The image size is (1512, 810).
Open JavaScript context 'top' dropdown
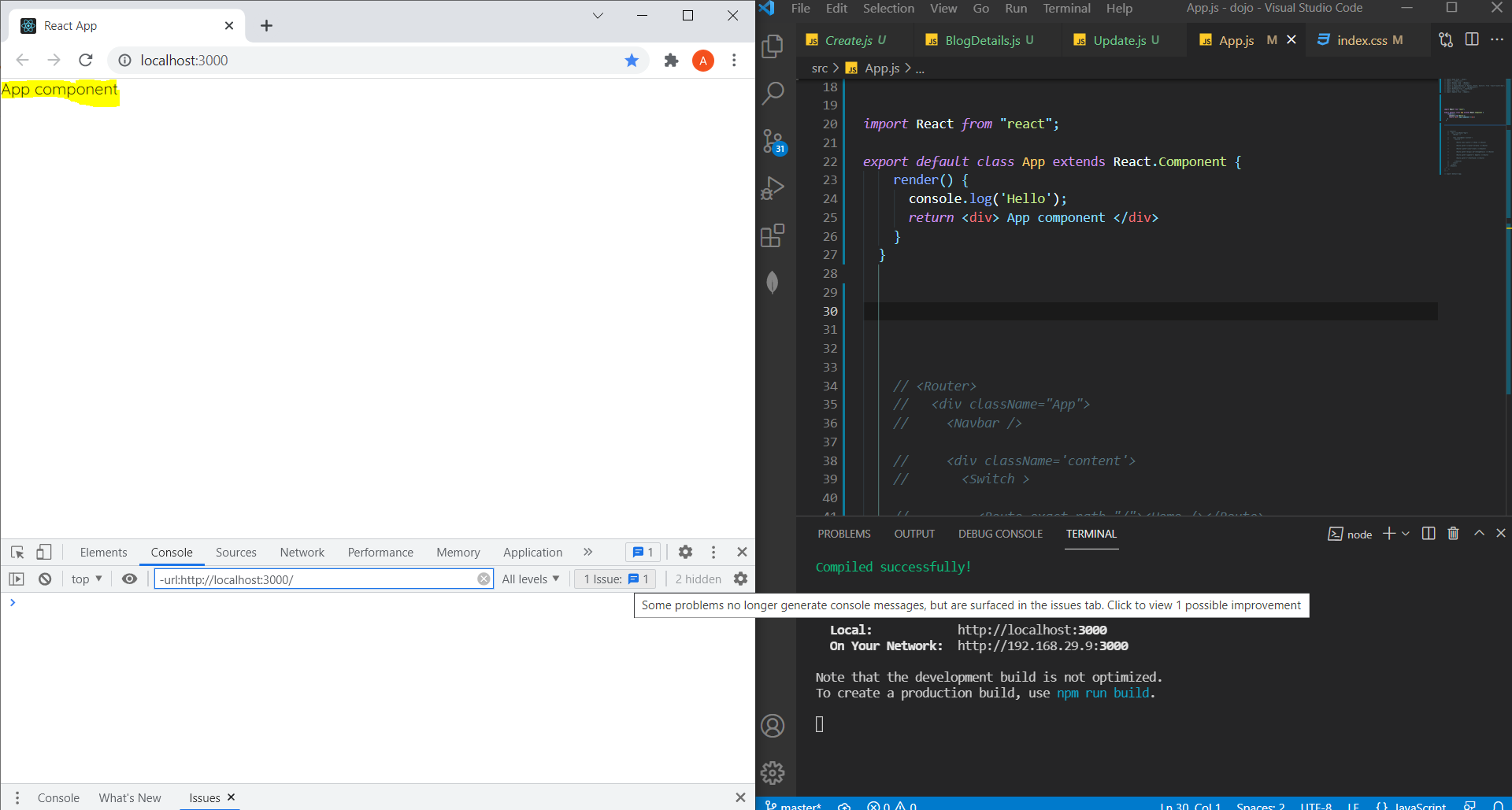pyautogui.click(x=87, y=579)
